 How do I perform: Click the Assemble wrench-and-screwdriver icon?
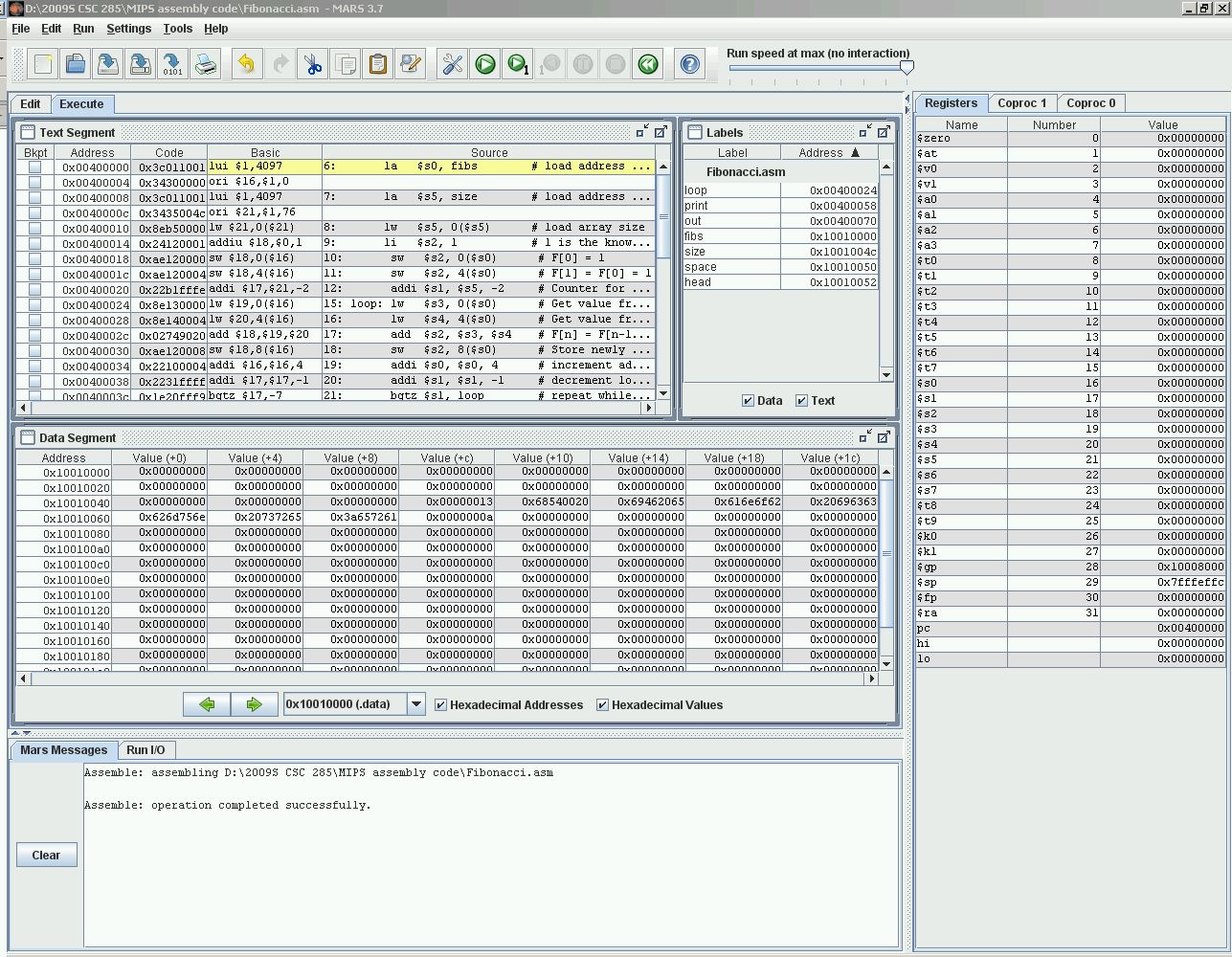click(x=452, y=64)
